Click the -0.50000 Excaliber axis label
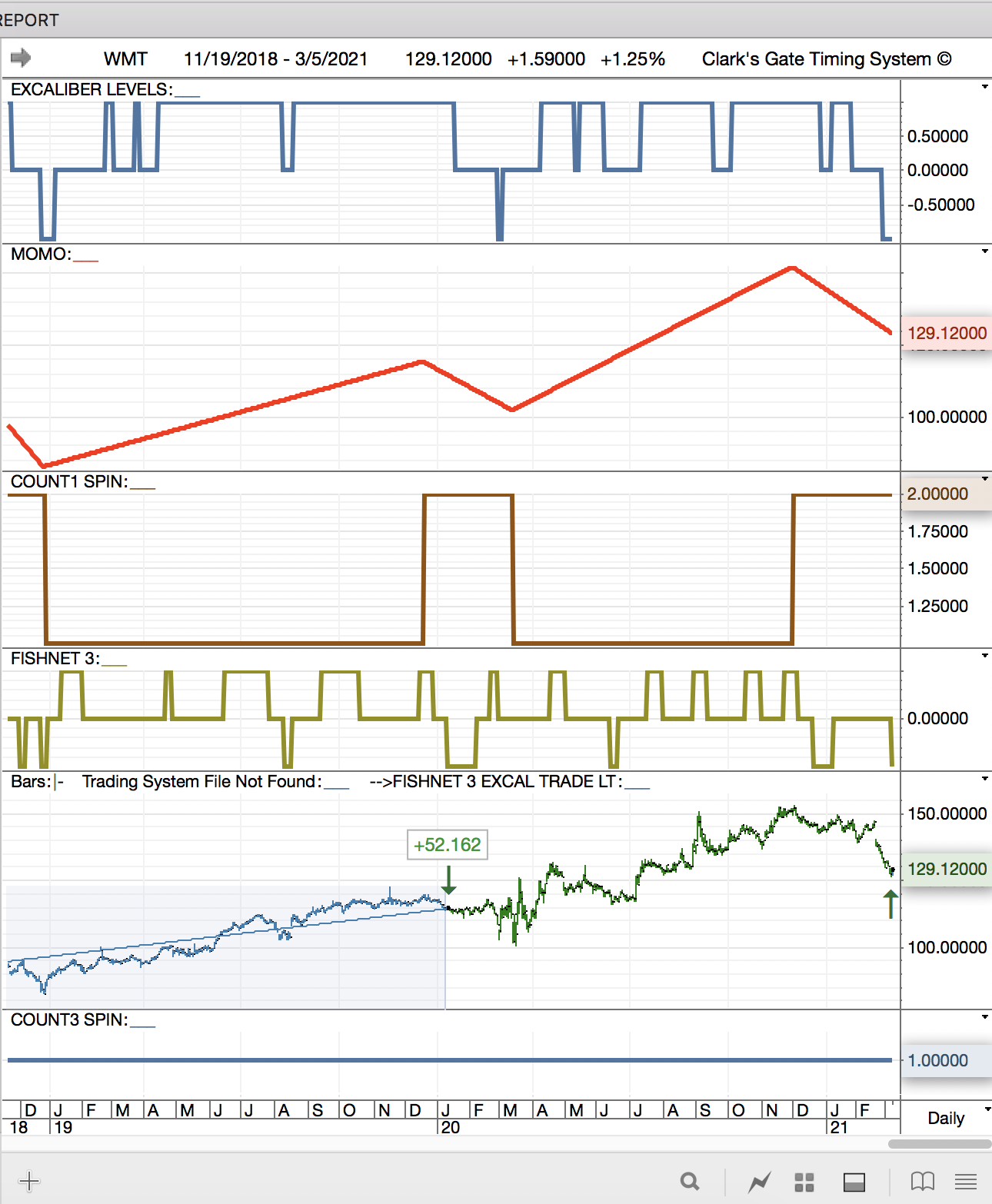 coord(940,205)
